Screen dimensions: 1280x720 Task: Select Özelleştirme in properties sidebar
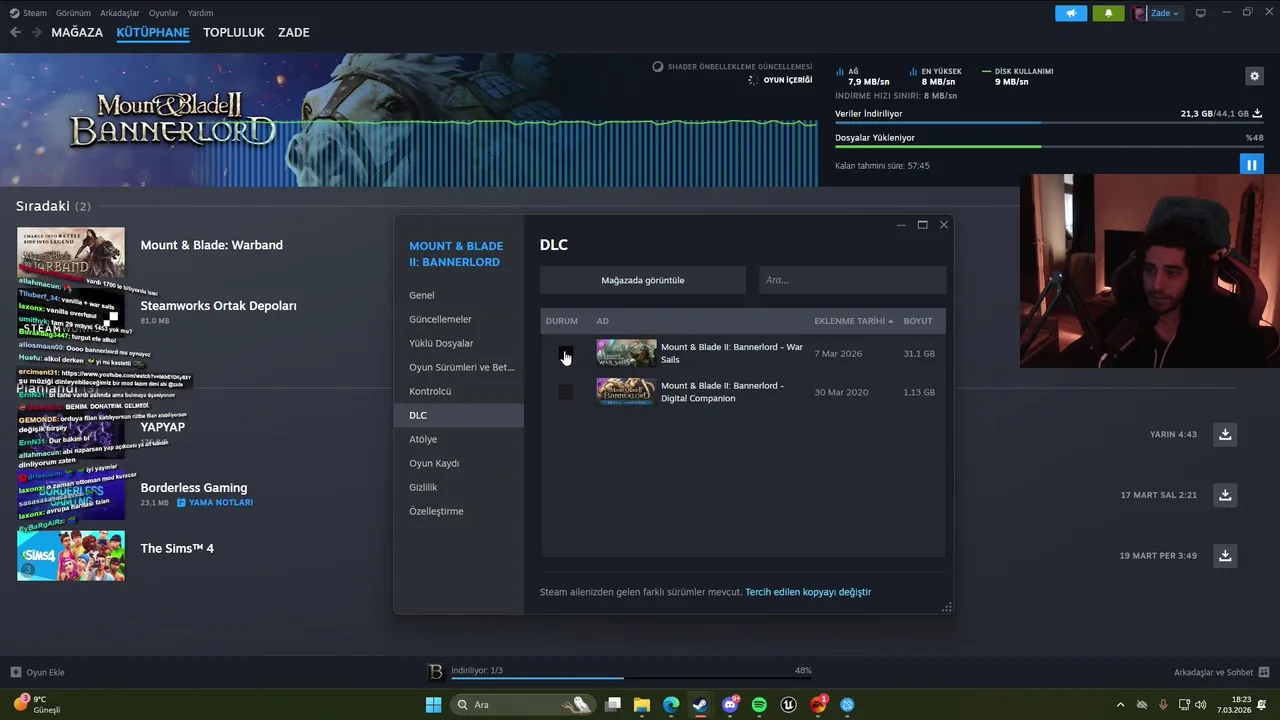click(459, 511)
